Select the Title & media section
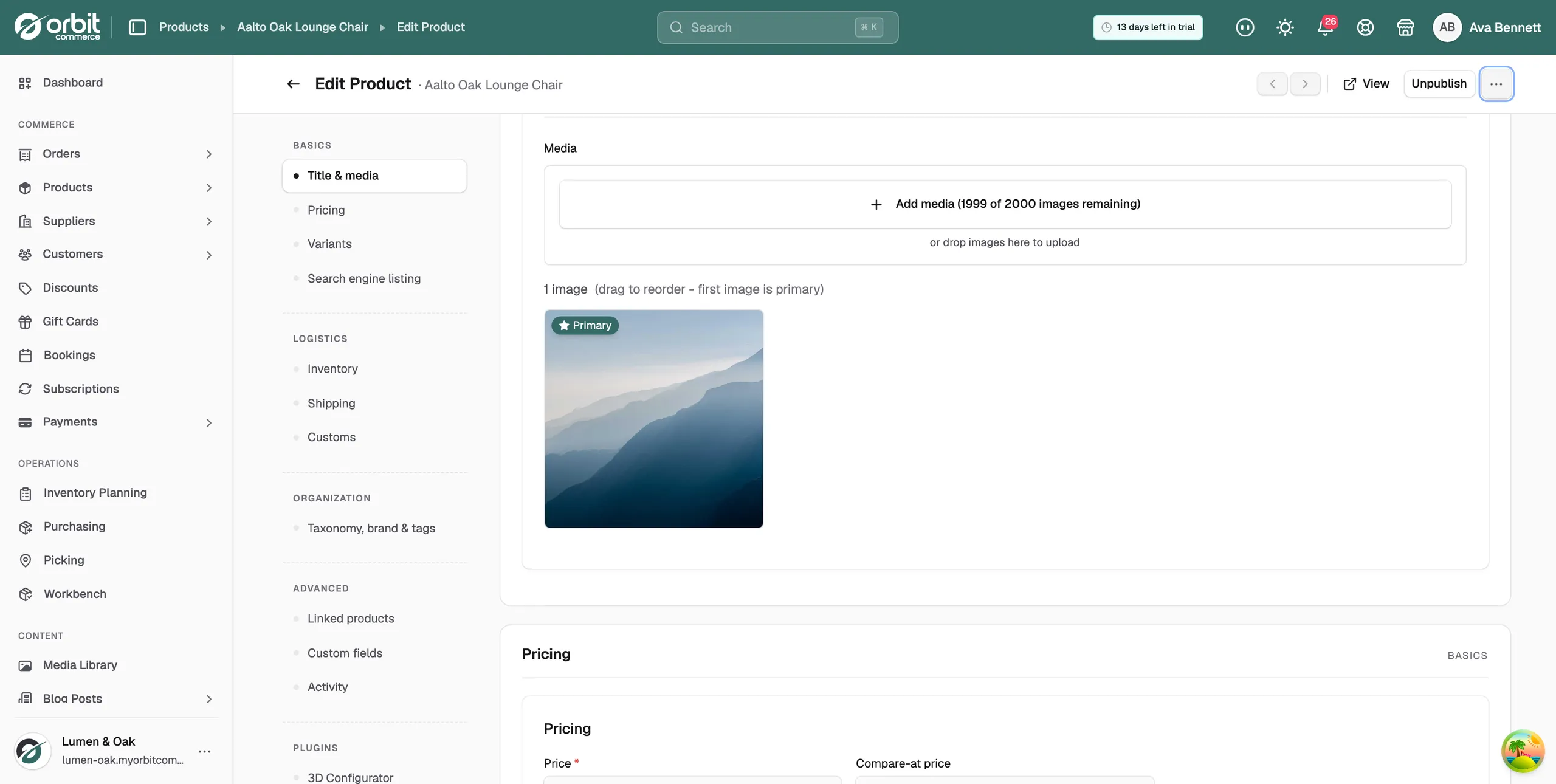 pos(374,176)
